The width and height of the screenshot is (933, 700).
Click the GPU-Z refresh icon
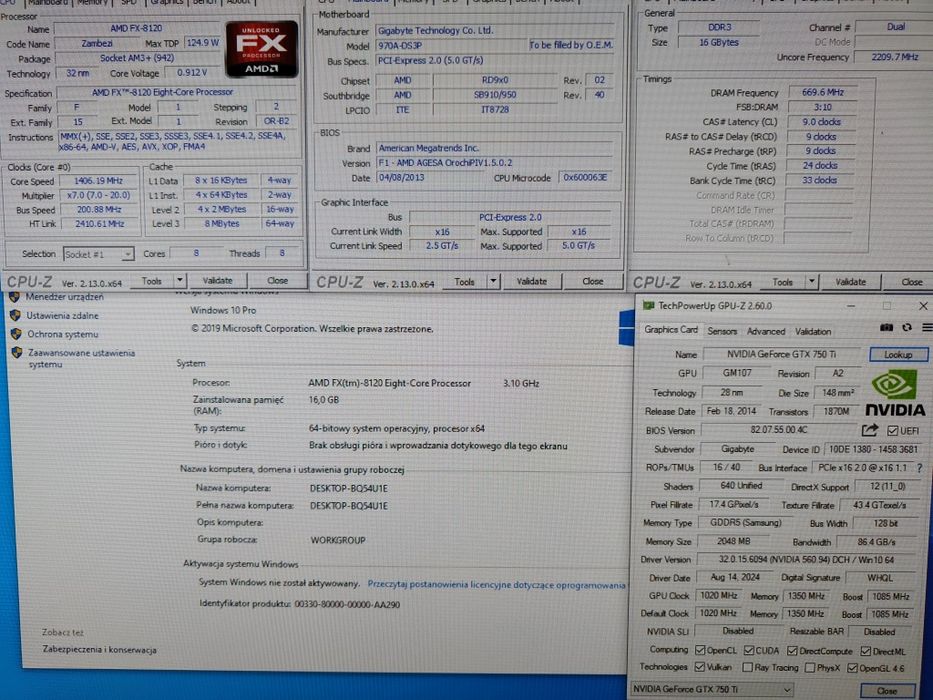point(907,327)
